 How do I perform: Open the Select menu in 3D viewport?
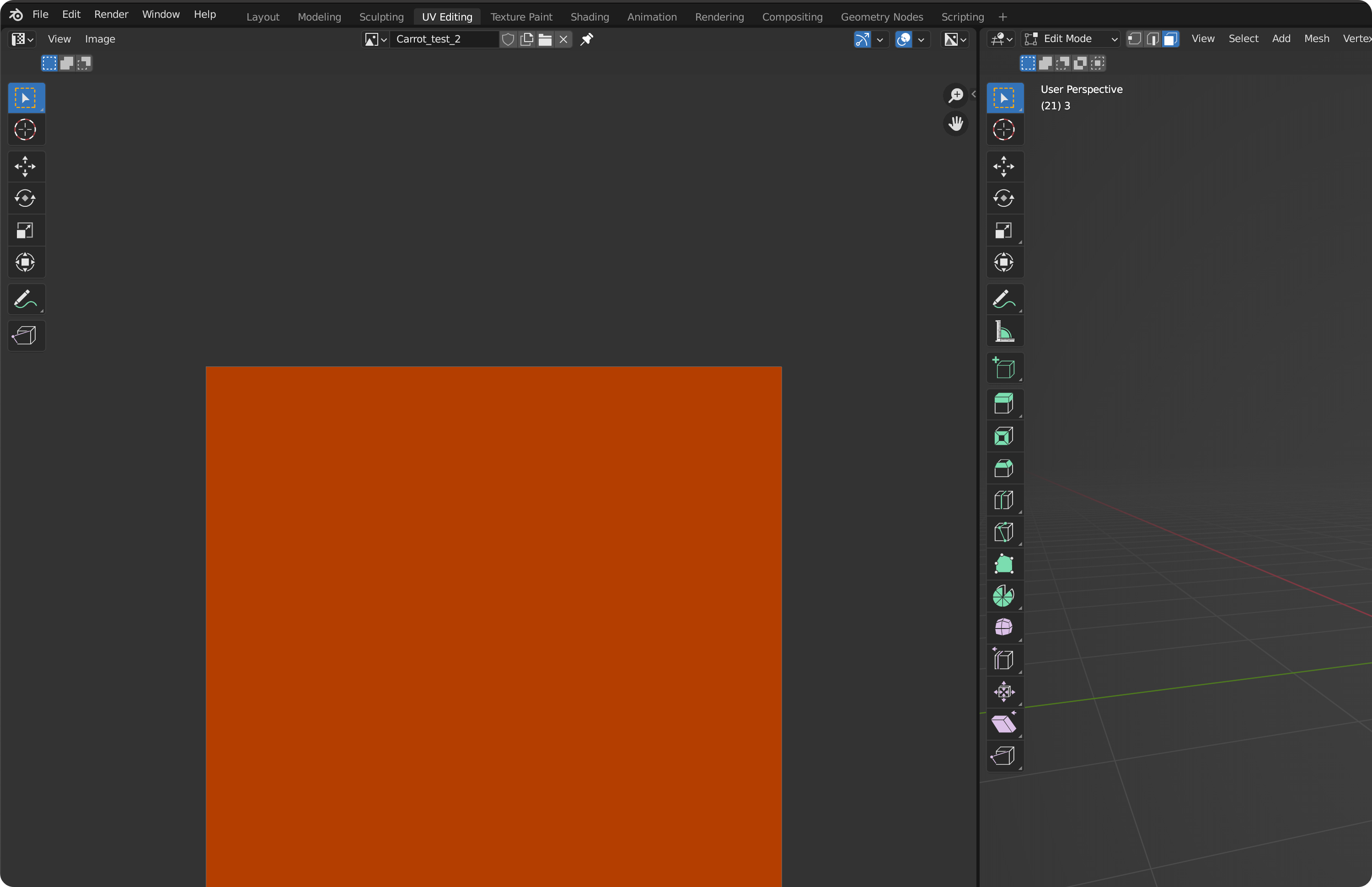1243,38
